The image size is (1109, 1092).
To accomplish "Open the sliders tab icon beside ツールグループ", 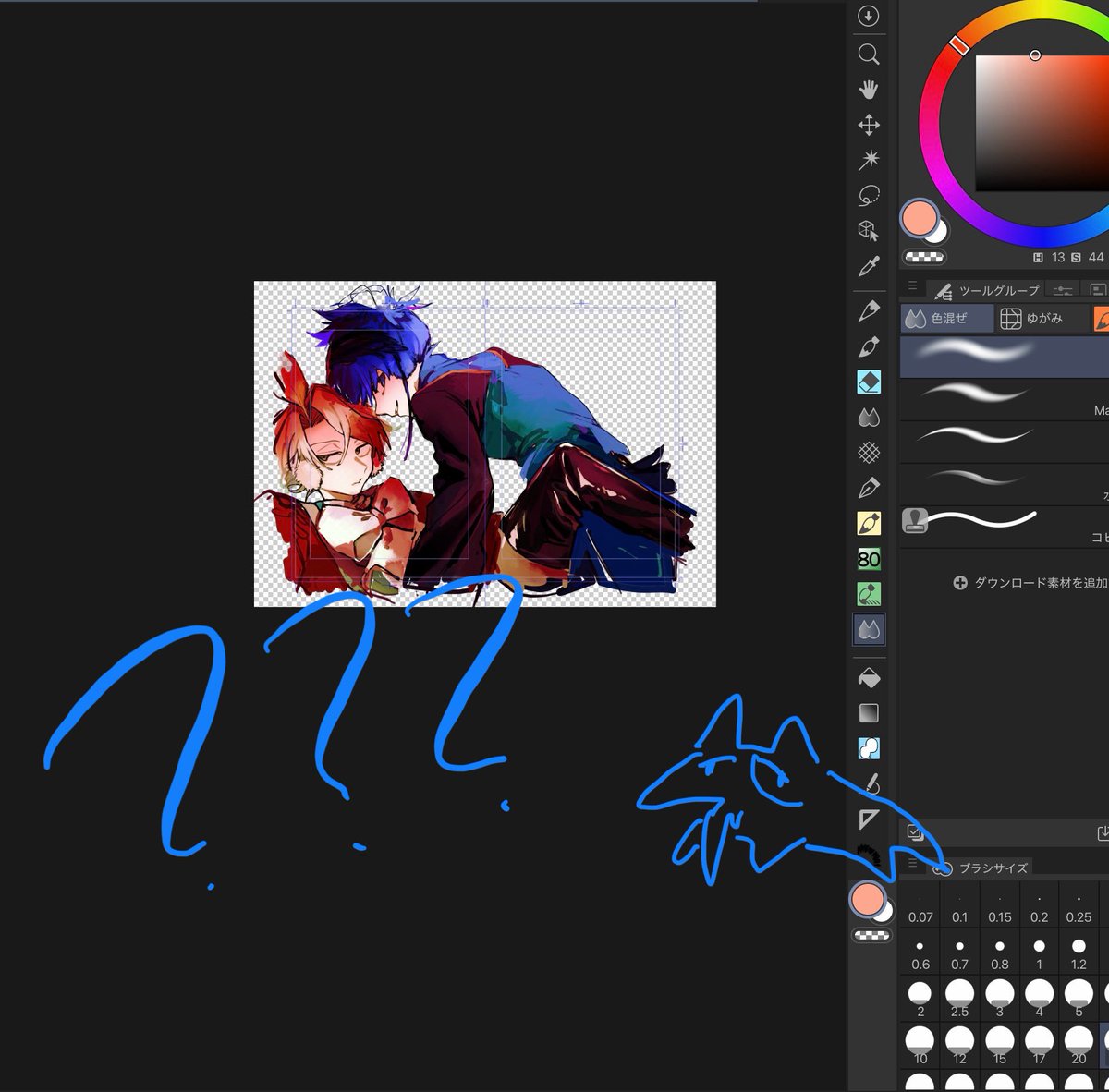I will coord(1063,290).
